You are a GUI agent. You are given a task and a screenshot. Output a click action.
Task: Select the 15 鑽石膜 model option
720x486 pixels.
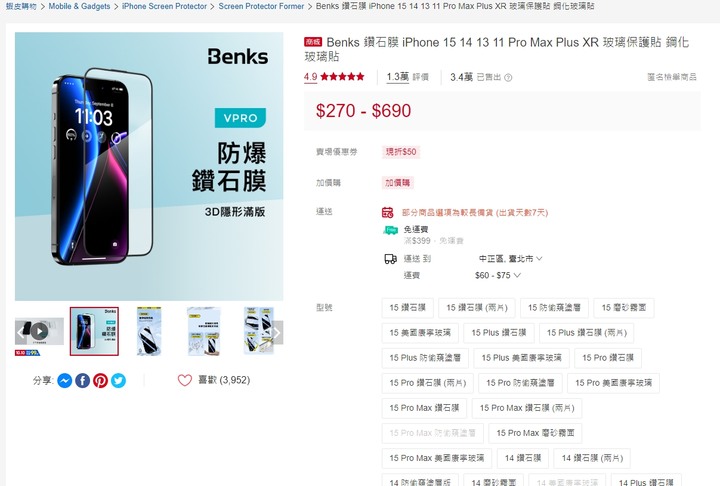coord(408,308)
